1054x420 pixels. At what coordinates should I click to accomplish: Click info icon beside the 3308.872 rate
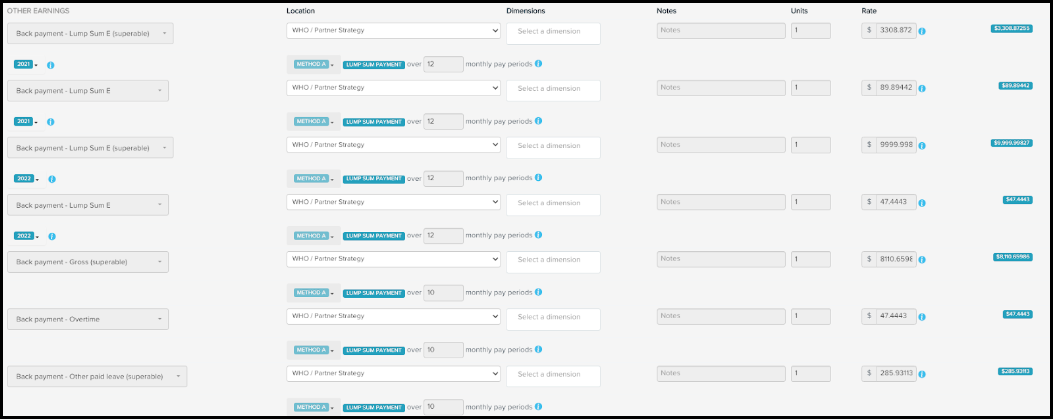coord(921,32)
